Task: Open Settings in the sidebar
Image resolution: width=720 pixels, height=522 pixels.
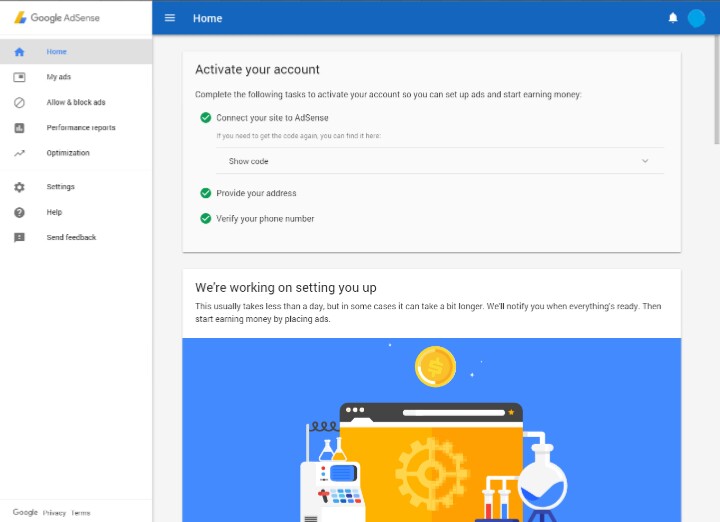Action: pos(76,186)
